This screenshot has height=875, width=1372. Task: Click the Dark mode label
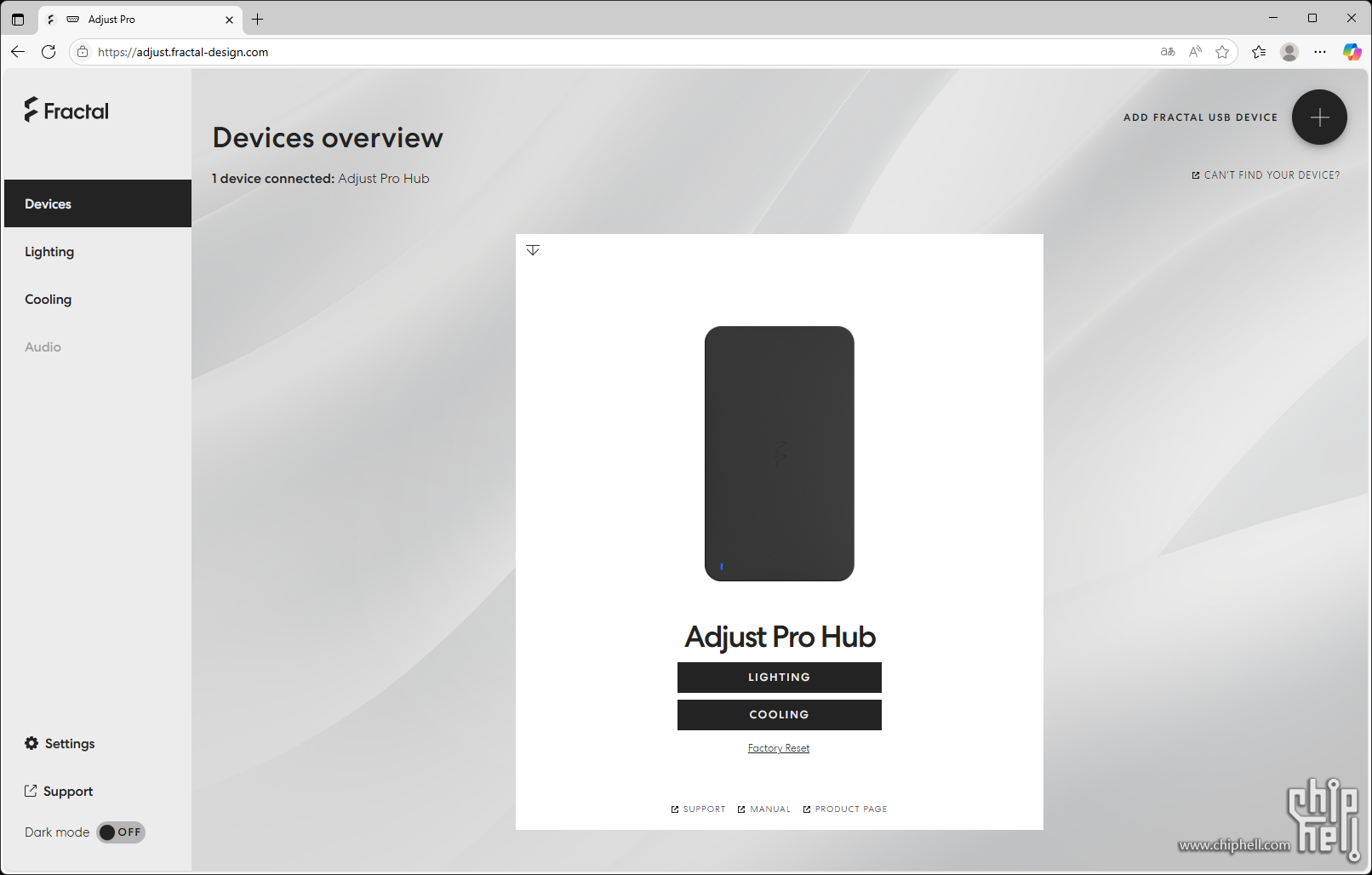click(57, 832)
